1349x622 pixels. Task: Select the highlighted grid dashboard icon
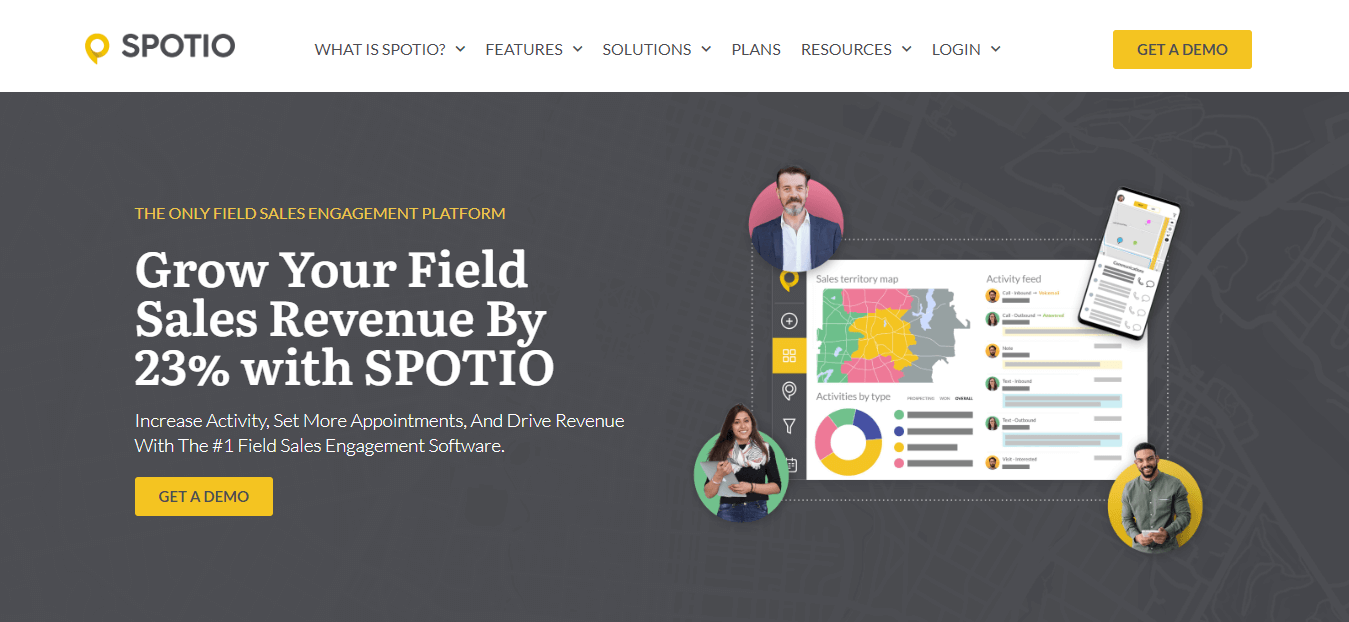click(x=789, y=355)
